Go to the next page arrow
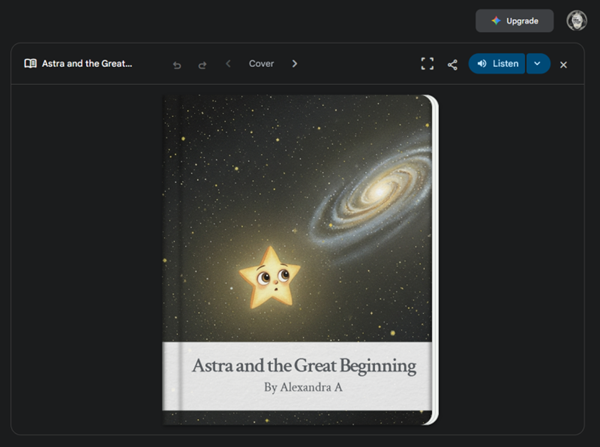 (294, 64)
